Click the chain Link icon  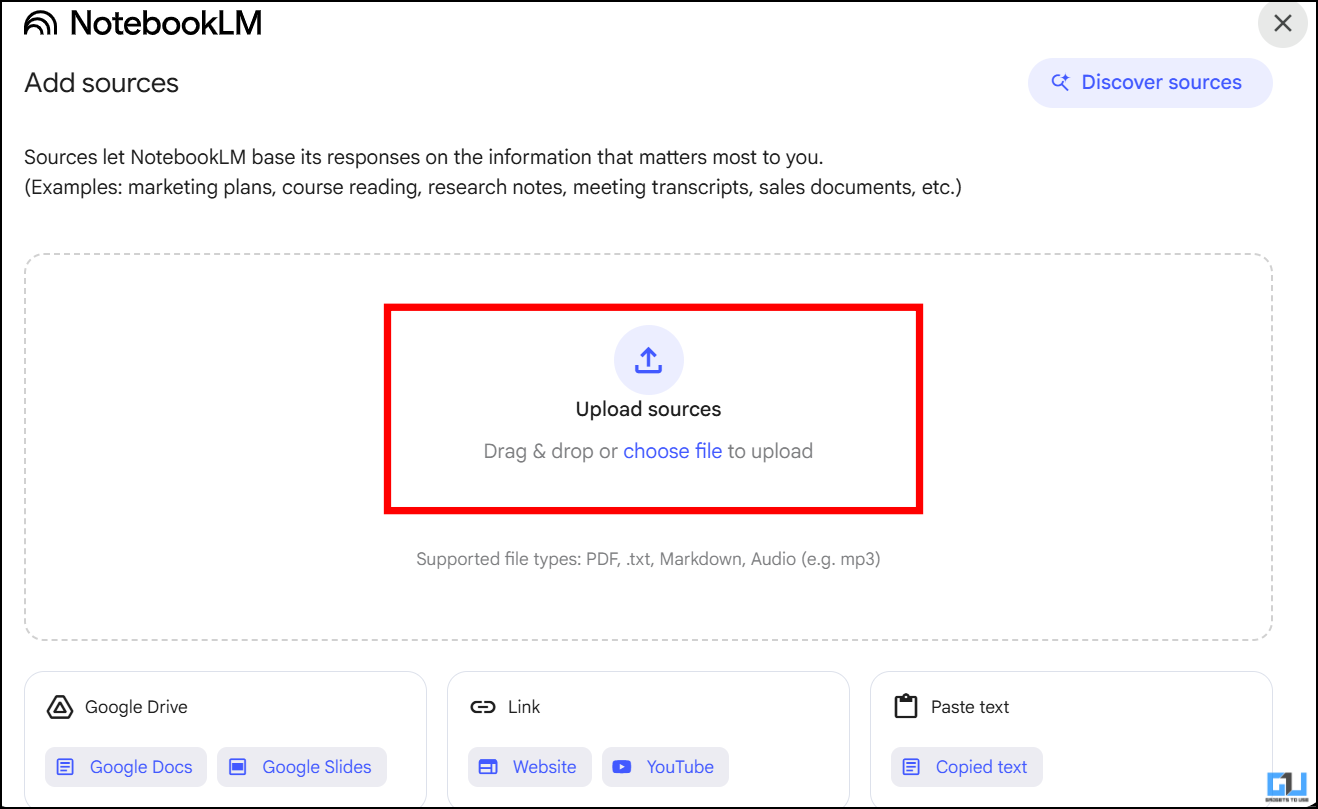click(483, 708)
